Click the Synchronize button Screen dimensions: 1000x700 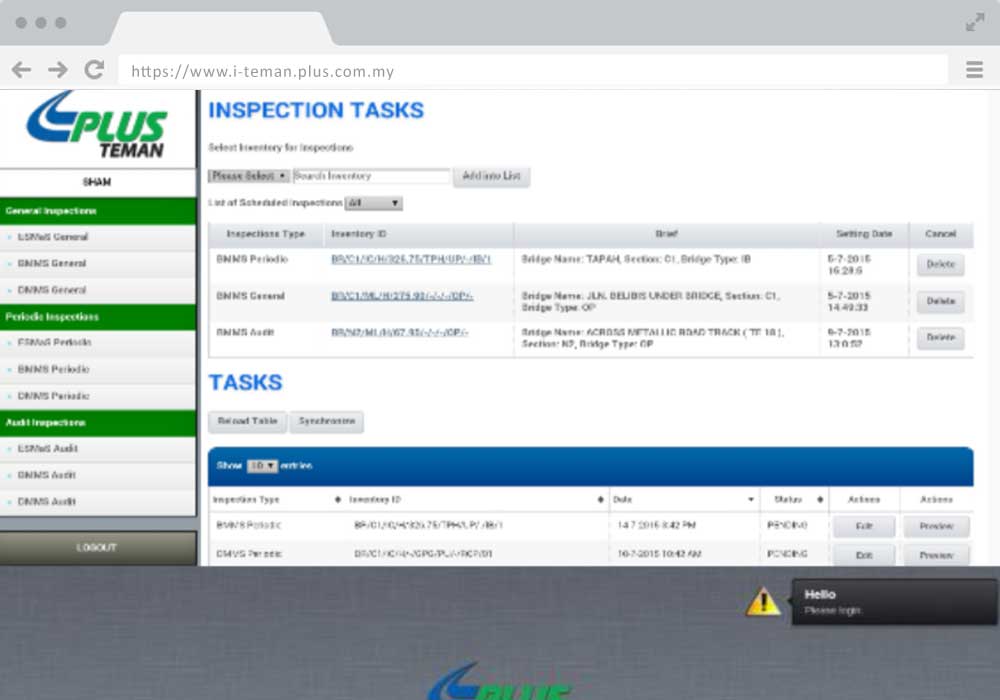327,422
